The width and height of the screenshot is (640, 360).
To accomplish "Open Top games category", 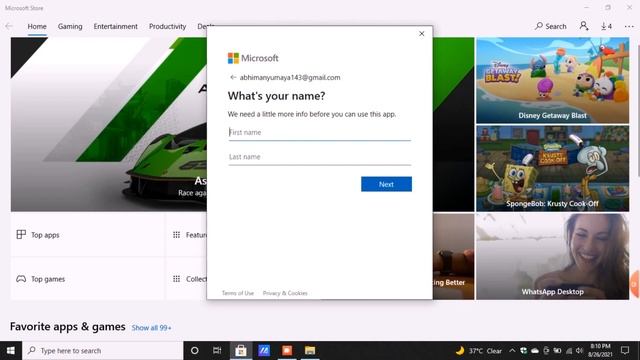I will click(88, 279).
